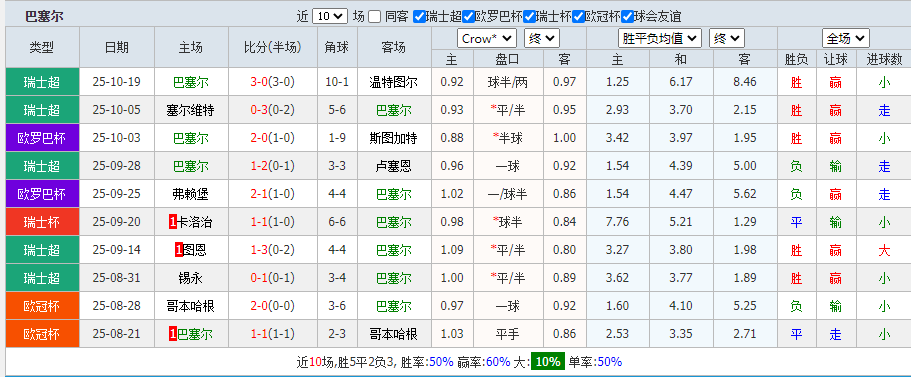Open away team 斯图加特 link
Screen dimensions: 911x377
(393, 138)
